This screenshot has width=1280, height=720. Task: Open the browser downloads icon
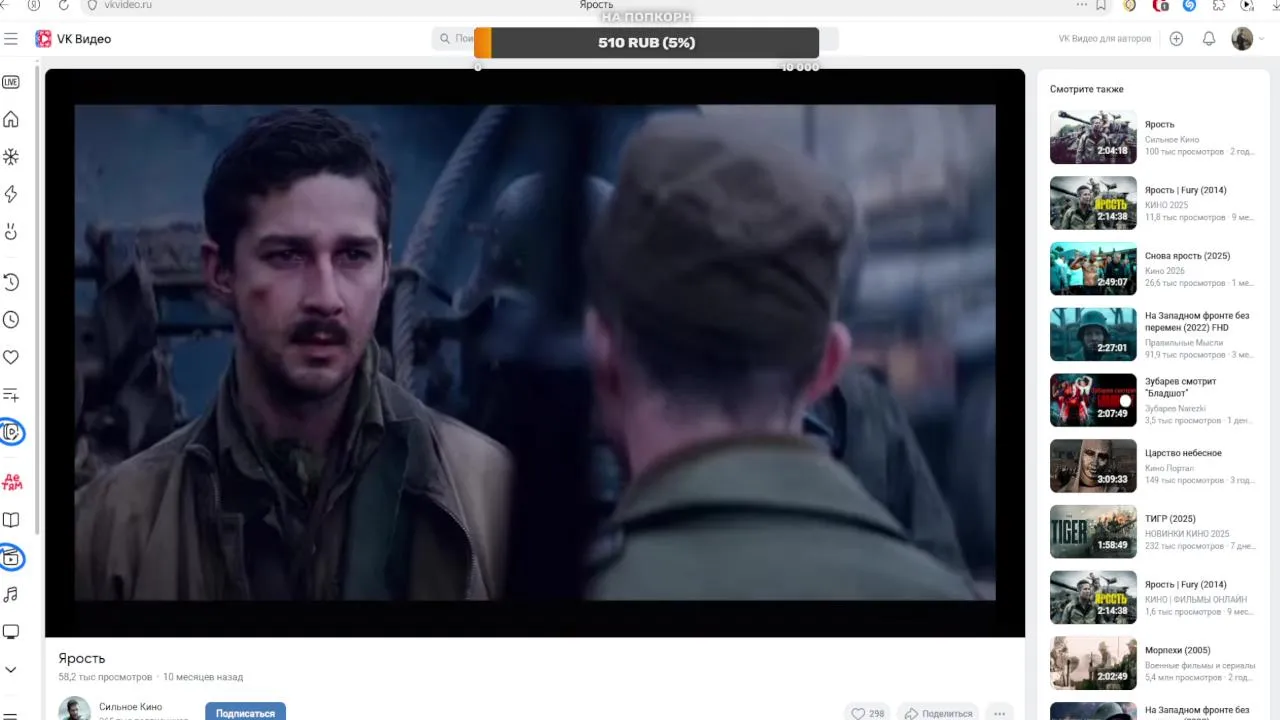(x=1276, y=5)
